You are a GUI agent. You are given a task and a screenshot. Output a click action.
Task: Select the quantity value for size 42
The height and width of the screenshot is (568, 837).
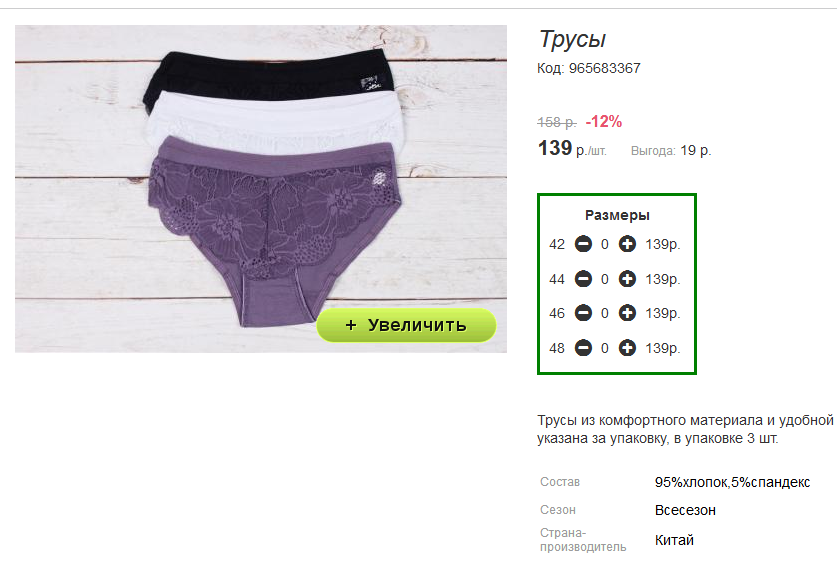click(x=605, y=244)
